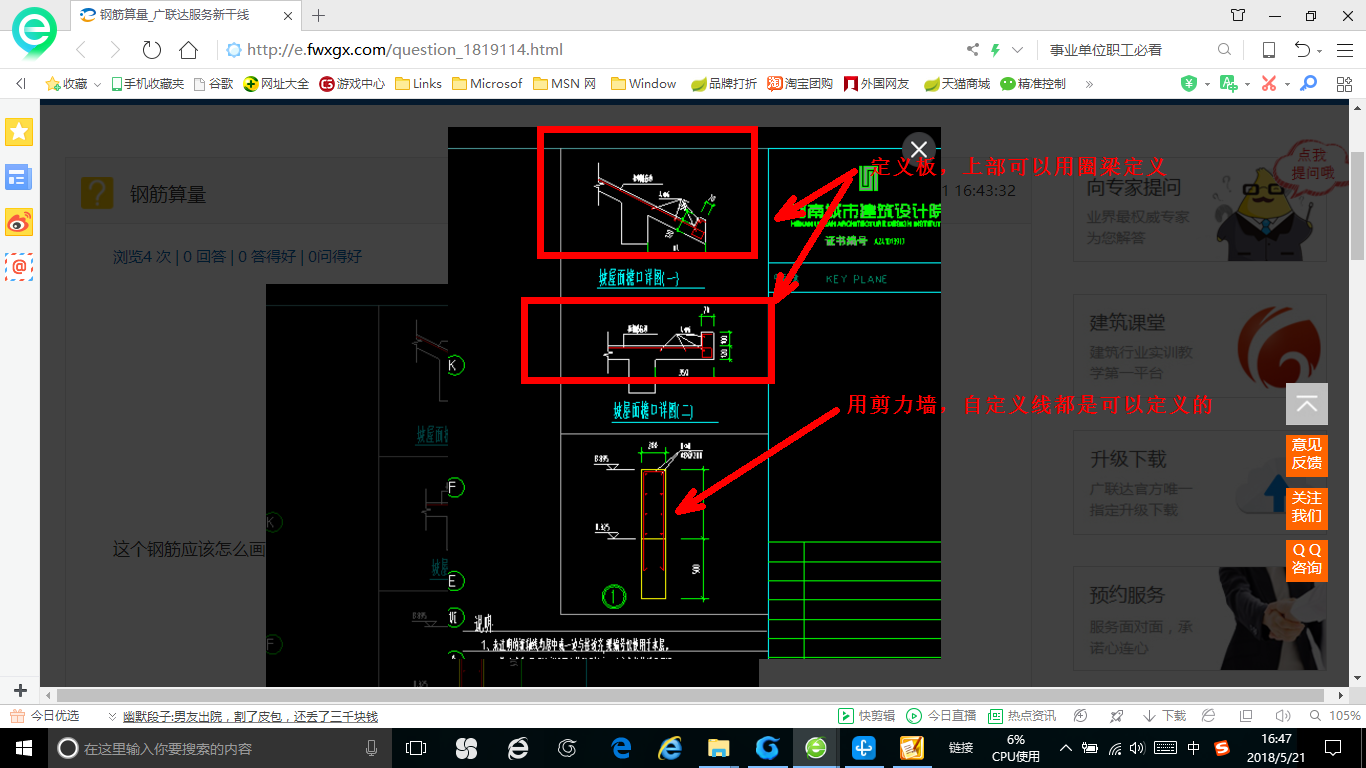Click the 快剪辑 status bar tool

(866, 716)
